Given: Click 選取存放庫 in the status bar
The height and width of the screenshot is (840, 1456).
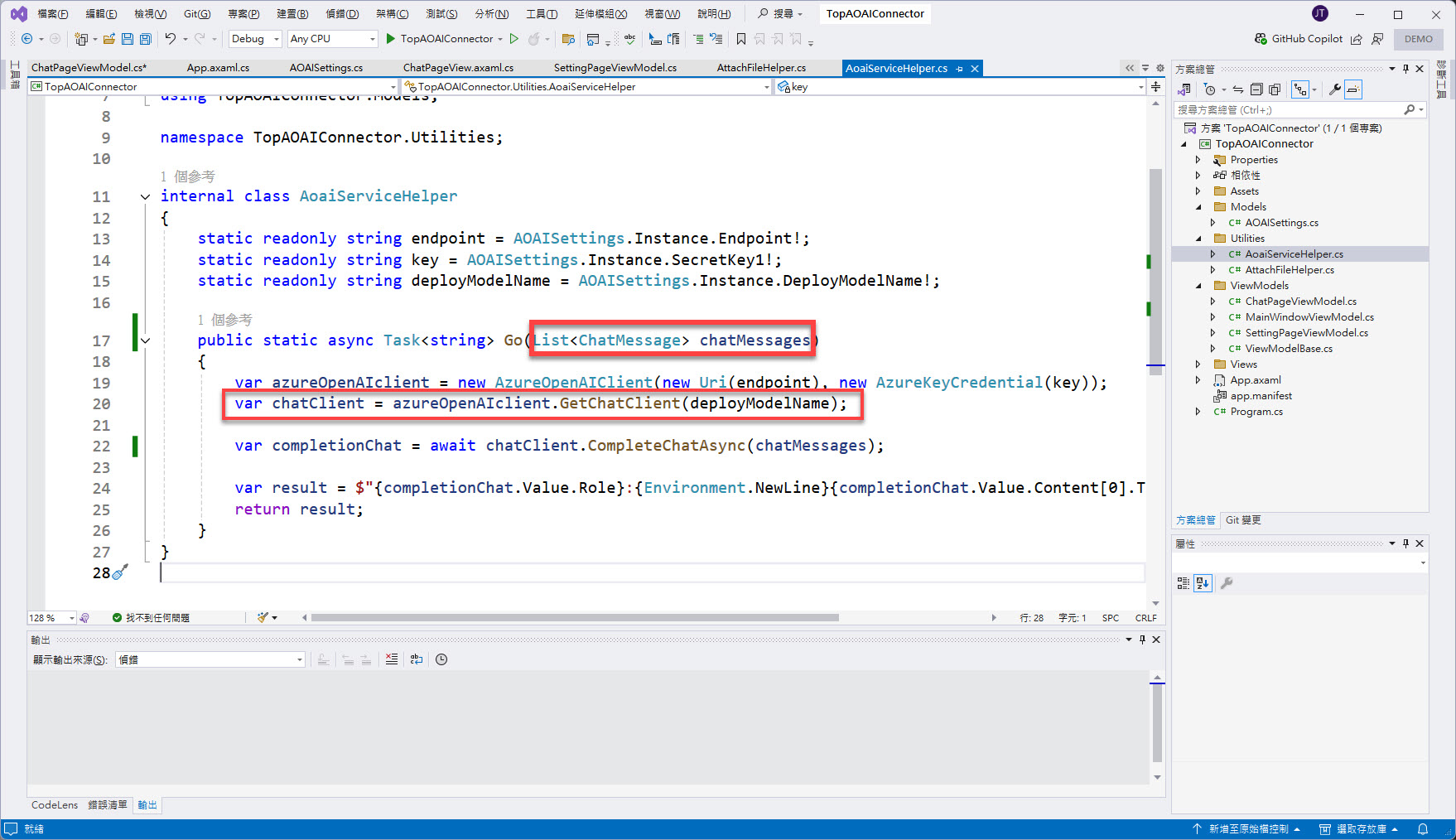Looking at the screenshot, I should click(1360, 828).
